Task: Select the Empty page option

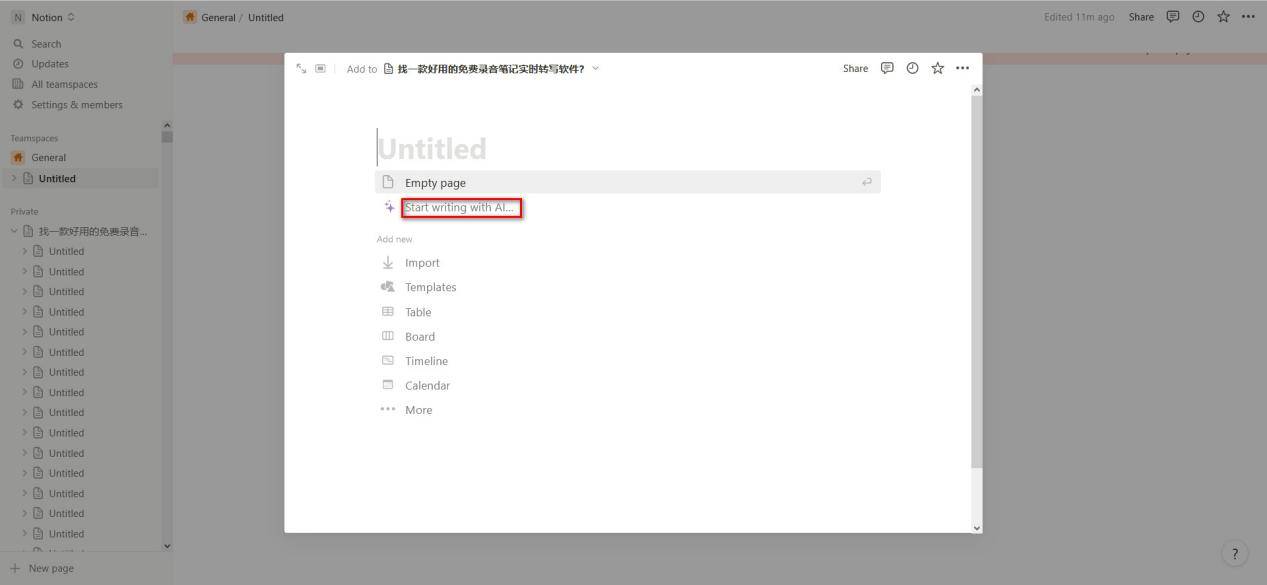Action: 435,183
